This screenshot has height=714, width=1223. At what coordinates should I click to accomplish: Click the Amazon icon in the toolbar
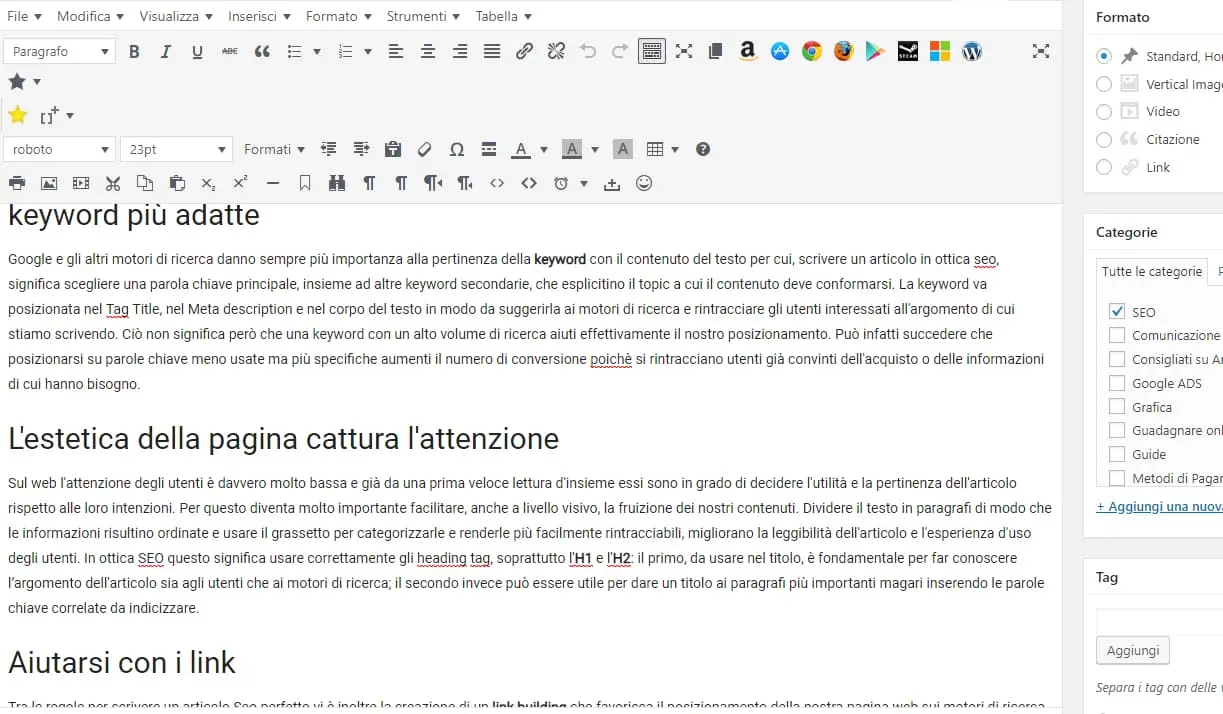(747, 51)
